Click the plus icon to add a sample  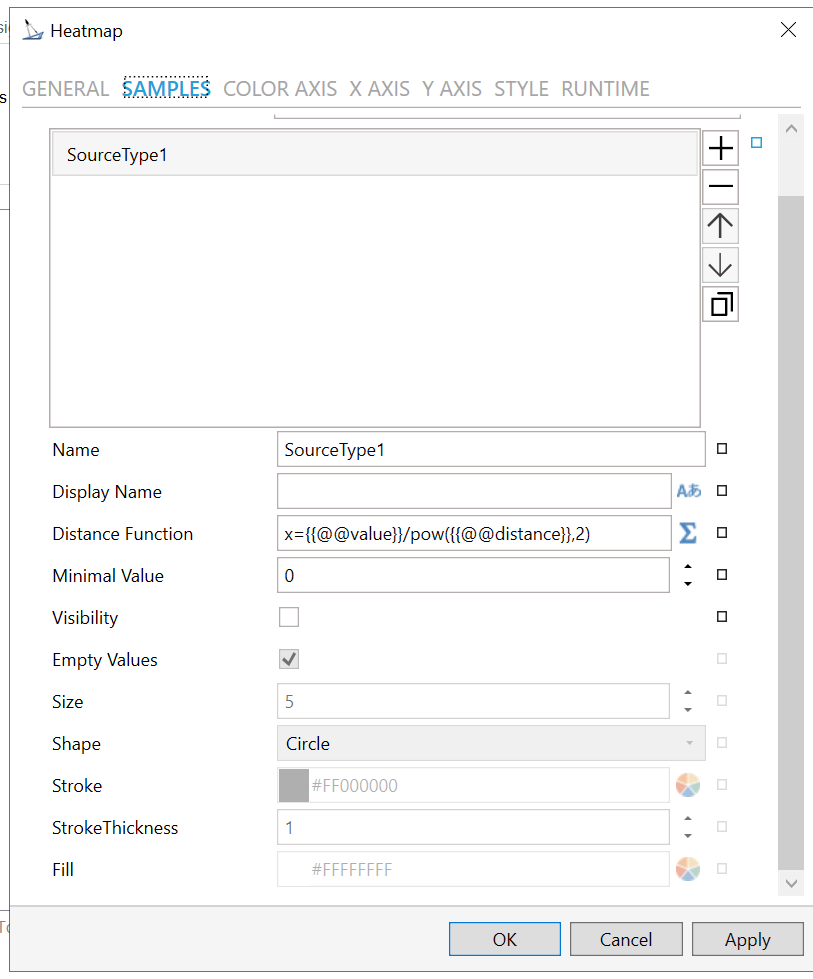pyautogui.click(x=720, y=149)
